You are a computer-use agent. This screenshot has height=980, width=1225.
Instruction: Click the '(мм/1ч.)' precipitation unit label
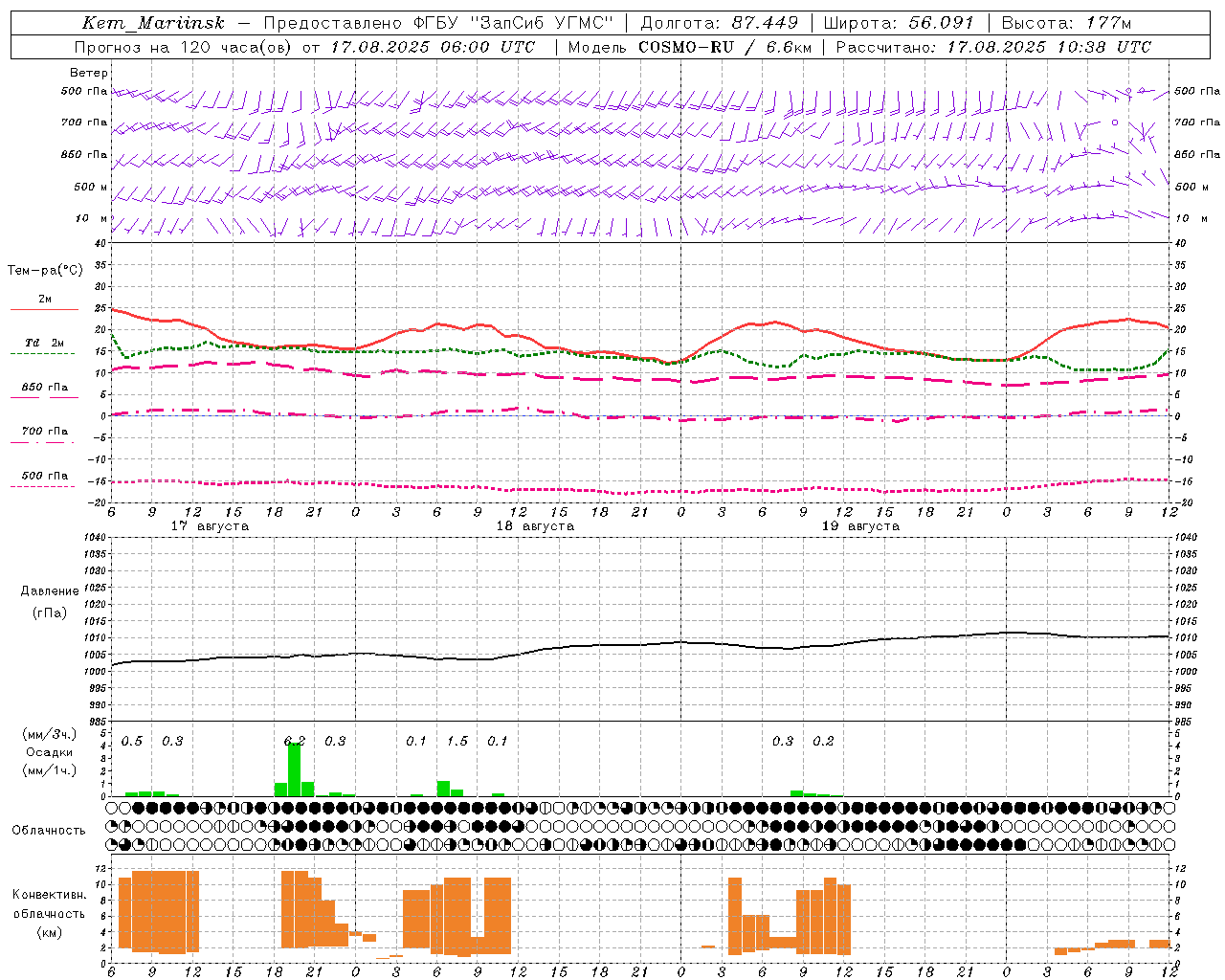[50, 770]
